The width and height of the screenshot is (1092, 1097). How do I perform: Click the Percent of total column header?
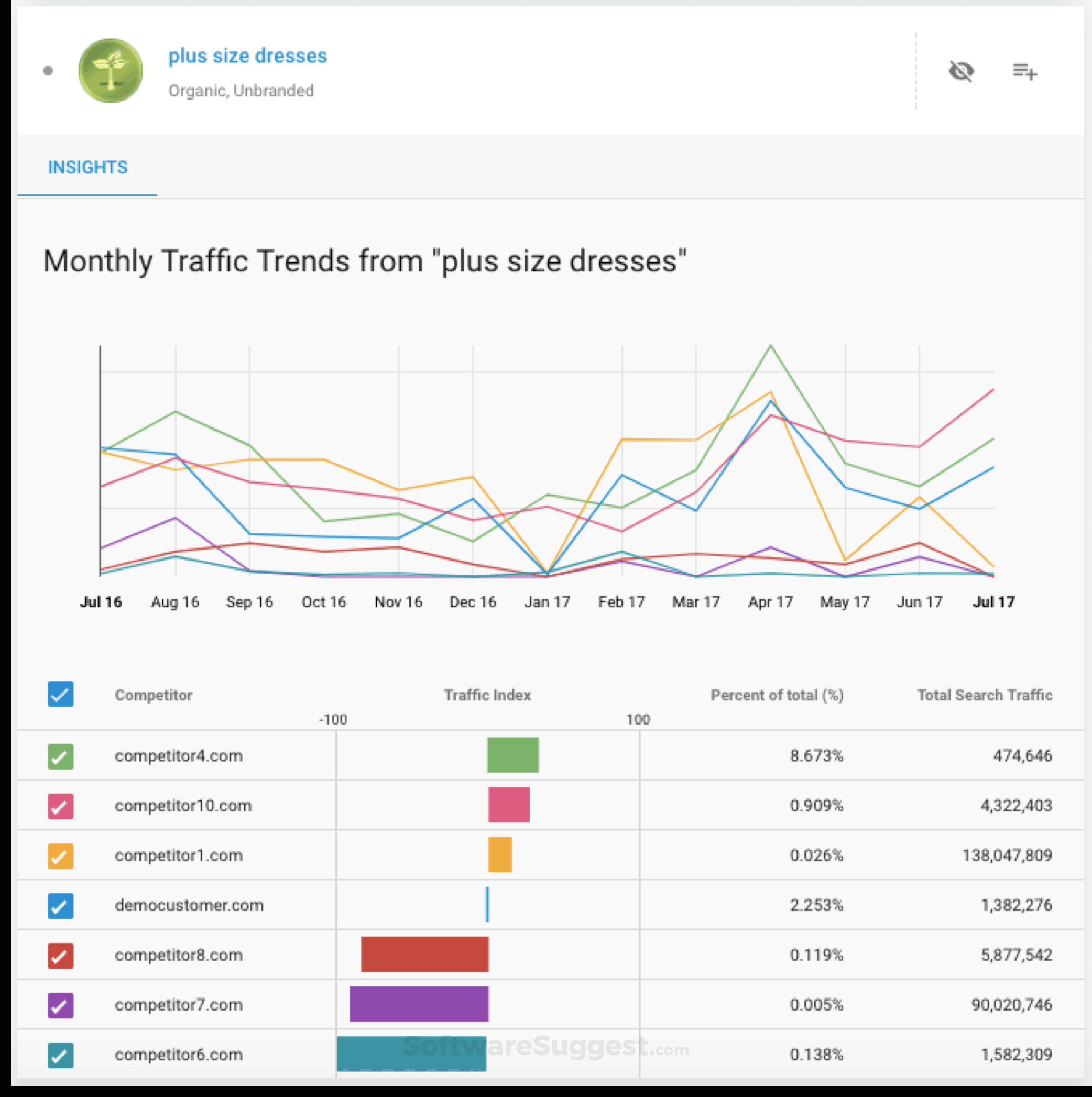pyautogui.click(x=777, y=695)
